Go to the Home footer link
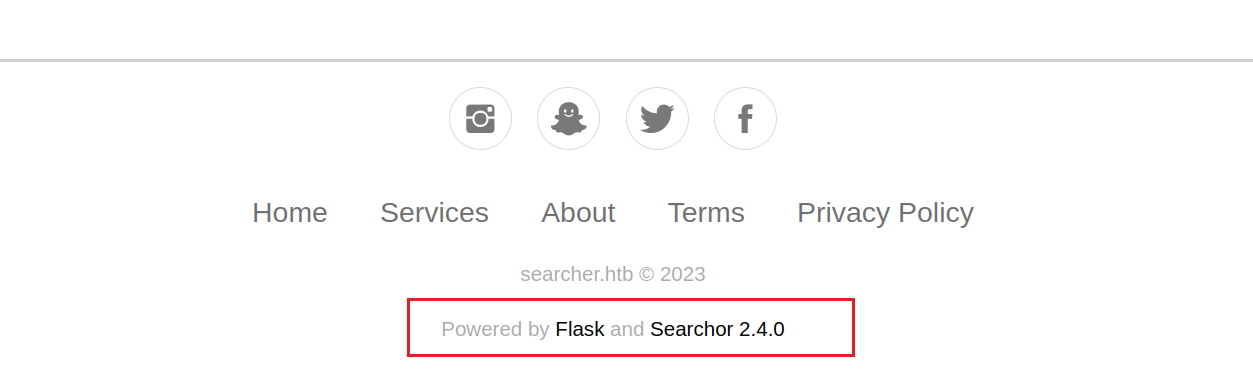The height and width of the screenshot is (377, 1253). pos(290,213)
